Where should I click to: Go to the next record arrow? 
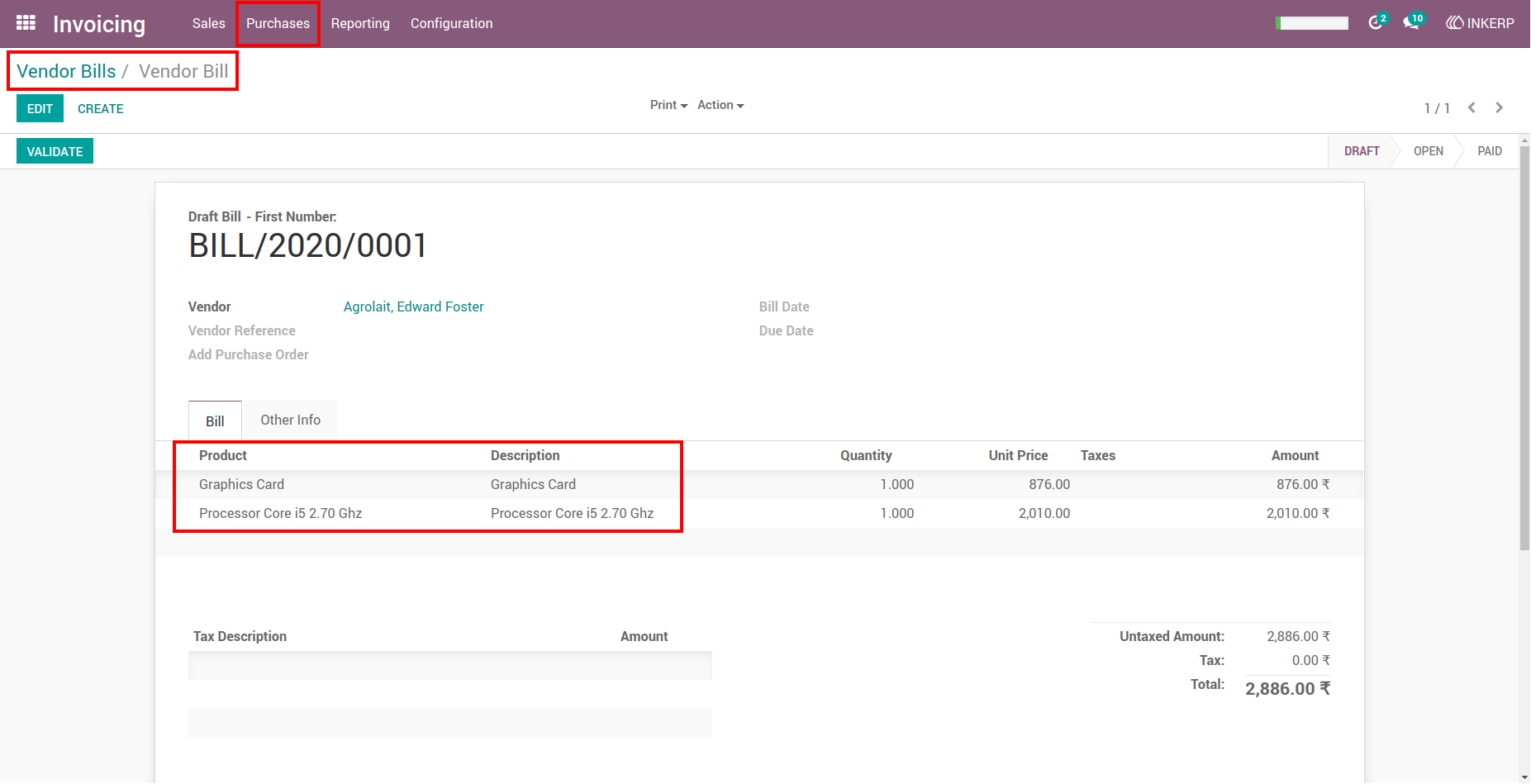pos(1499,108)
